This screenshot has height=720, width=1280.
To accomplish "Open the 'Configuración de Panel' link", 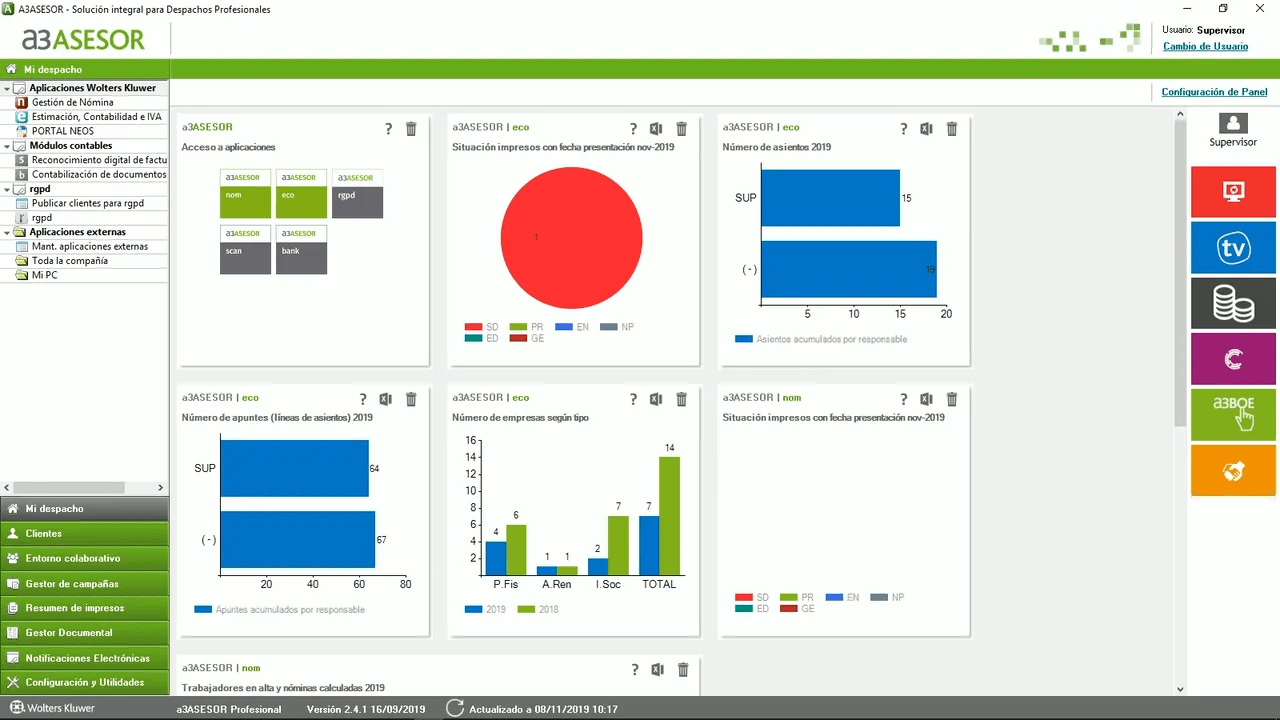I will [1214, 92].
